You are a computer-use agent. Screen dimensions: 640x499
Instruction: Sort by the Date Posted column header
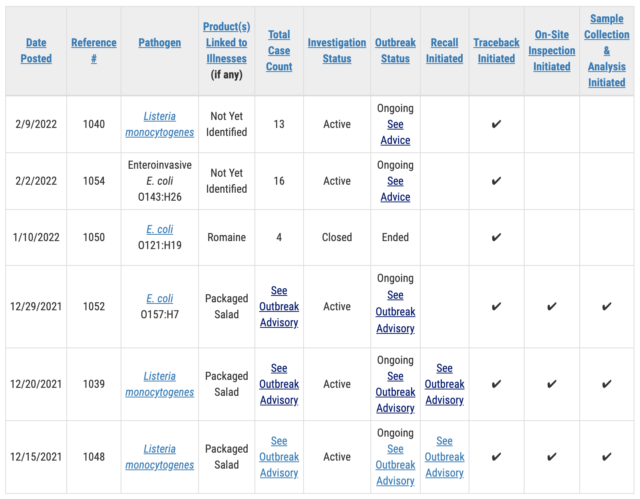pos(36,51)
